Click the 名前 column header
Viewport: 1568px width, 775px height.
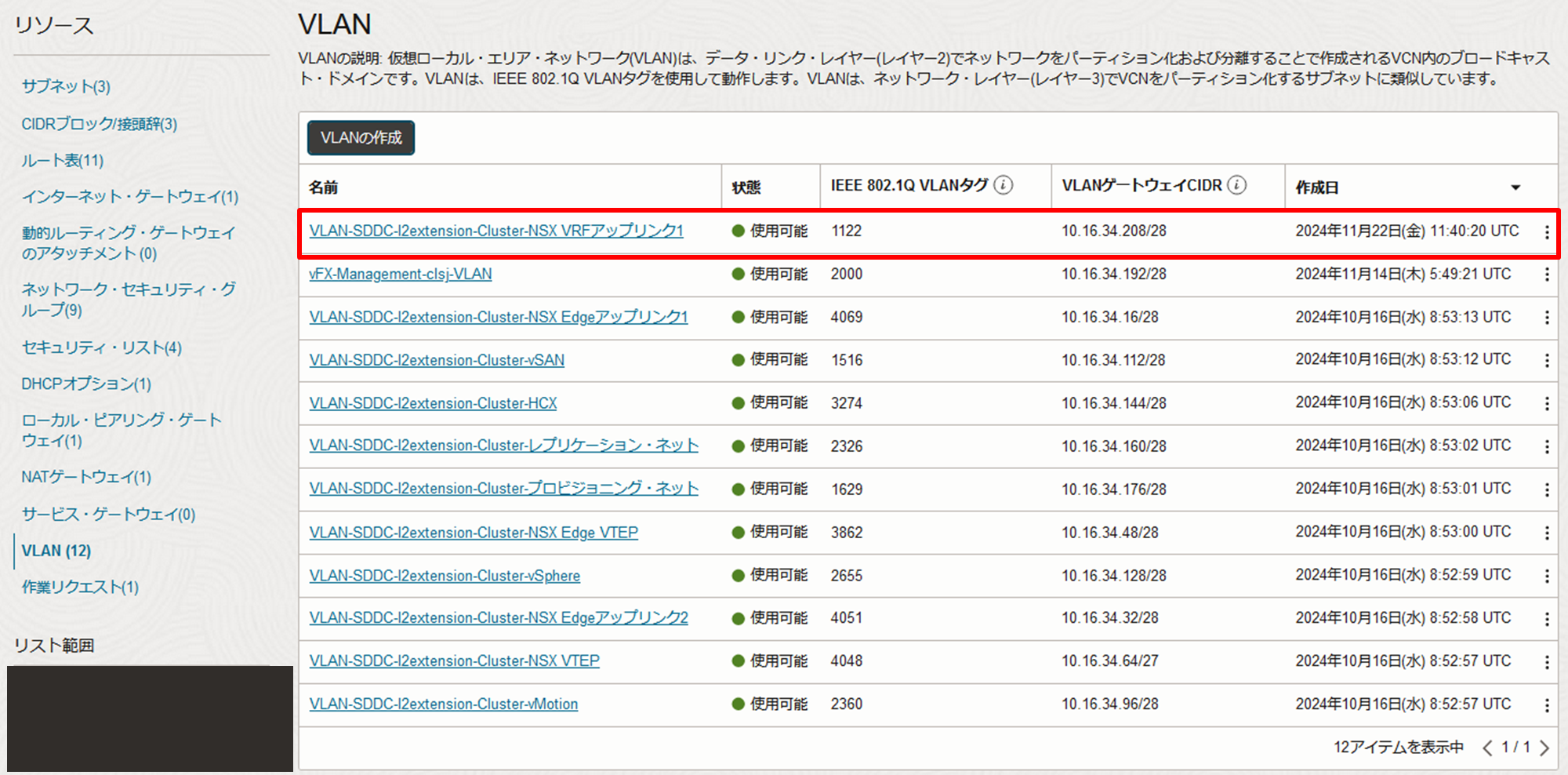coord(323,187)
